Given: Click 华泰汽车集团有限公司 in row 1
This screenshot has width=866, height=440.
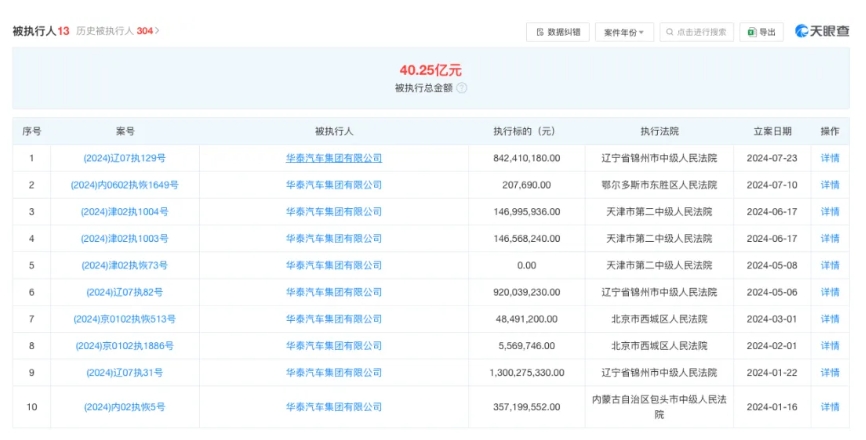Looking at the screenshot, I should [334, 158].
